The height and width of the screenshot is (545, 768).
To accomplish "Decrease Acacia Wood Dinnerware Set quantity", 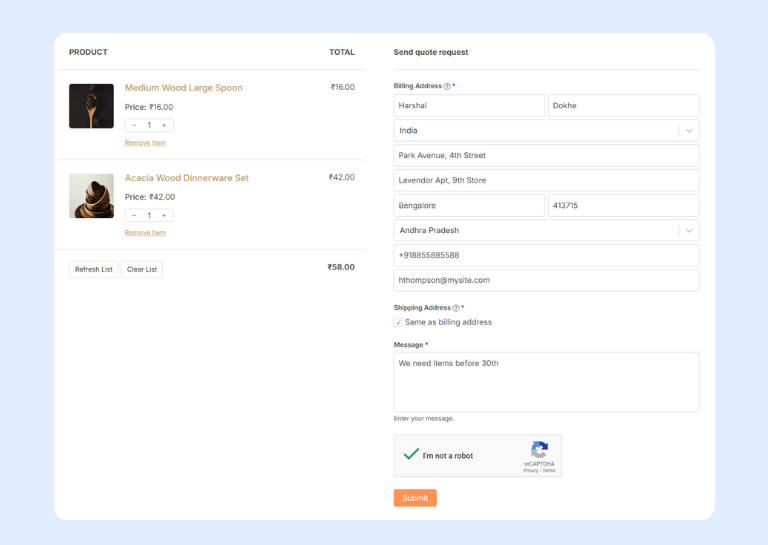I will 134,215.
